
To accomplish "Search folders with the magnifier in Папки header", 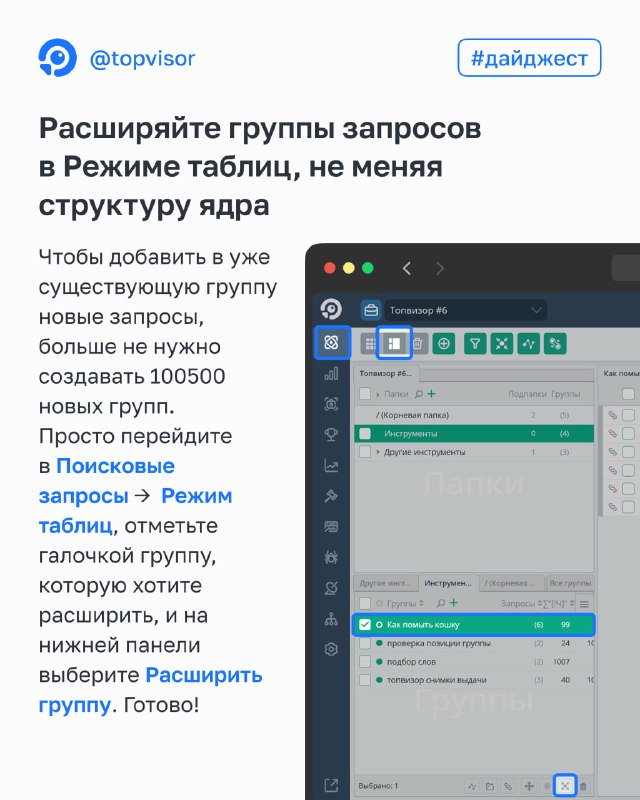I will click(419, 394).
